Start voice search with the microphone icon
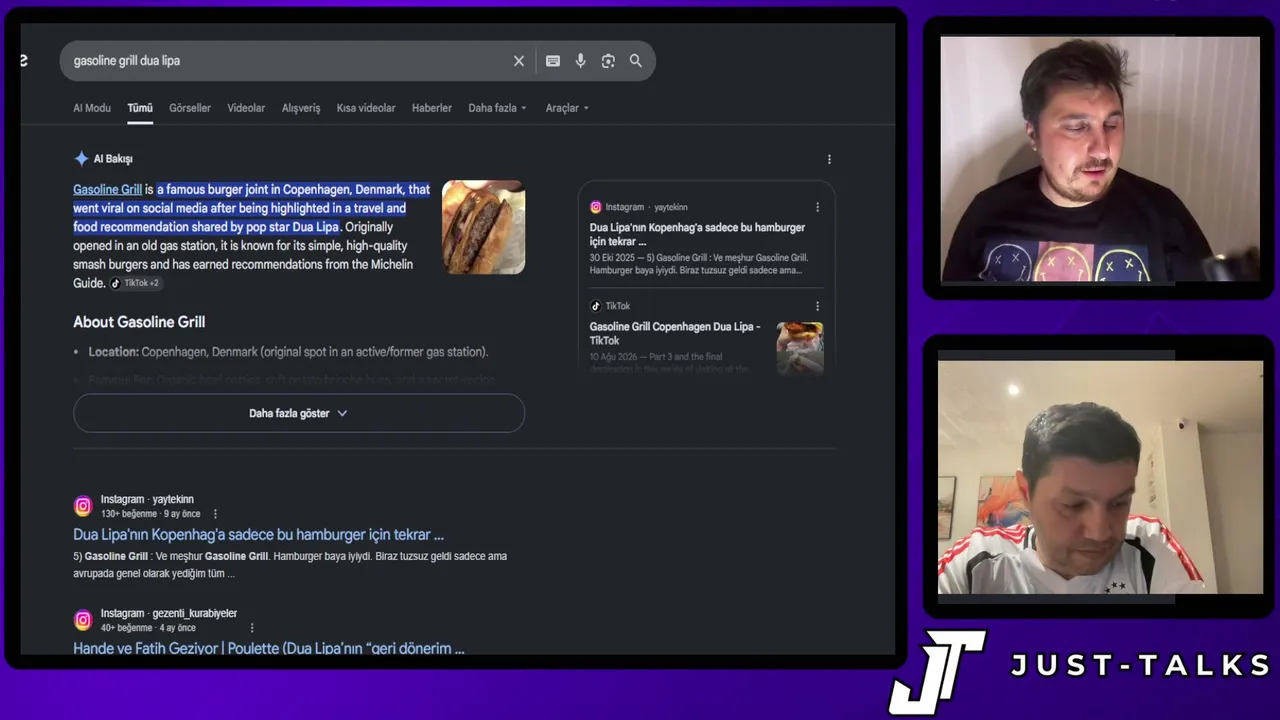 click(x=580, y=61)
